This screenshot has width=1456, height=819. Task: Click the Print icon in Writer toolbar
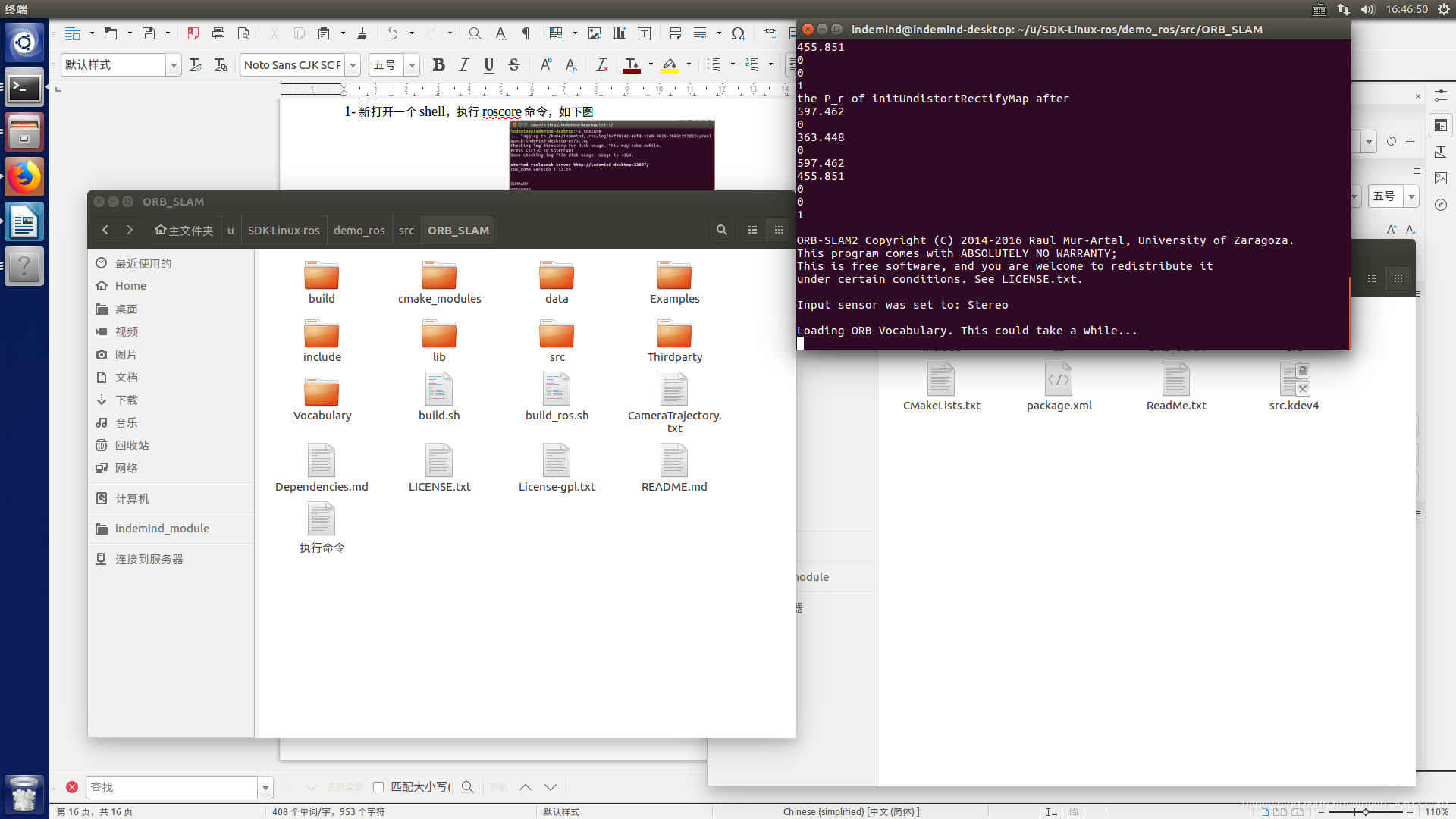[218, 33]
